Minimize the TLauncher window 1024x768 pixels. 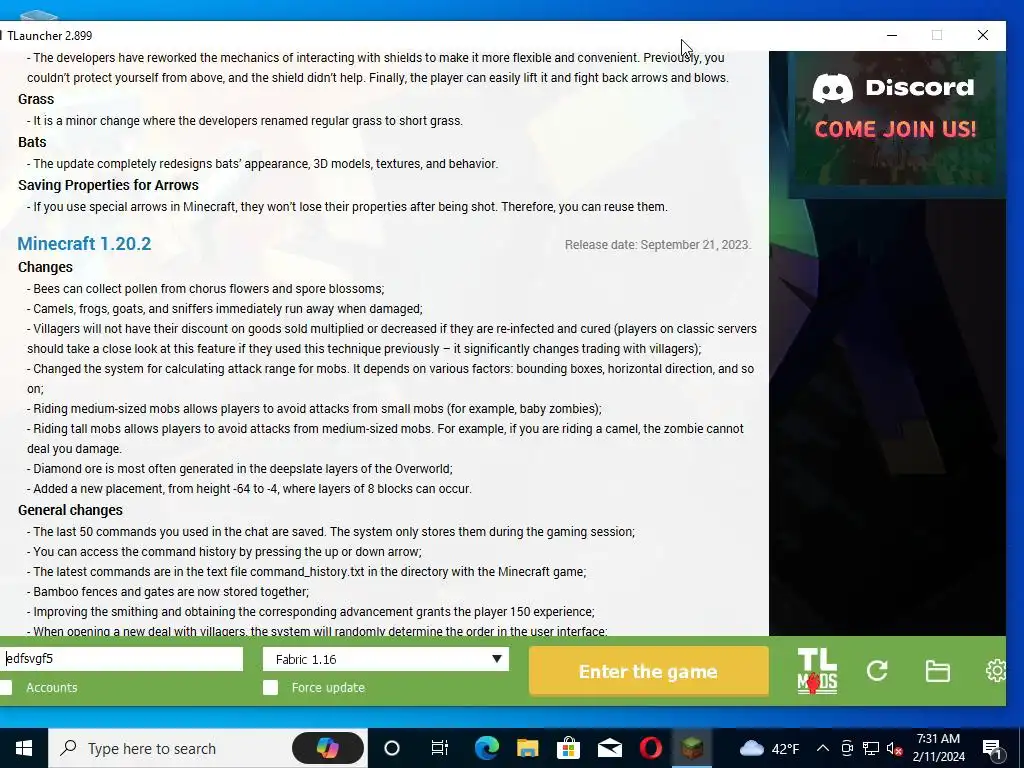(x=892, y=35)
